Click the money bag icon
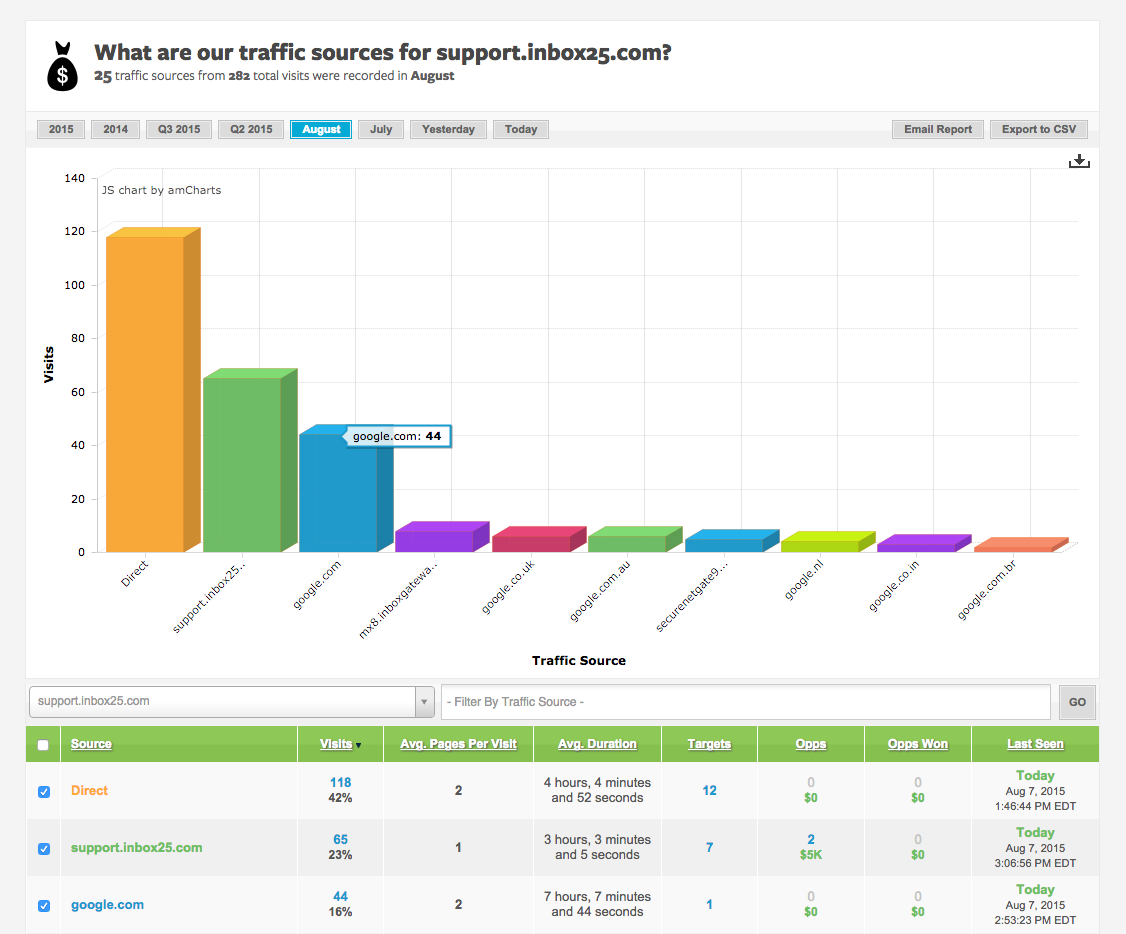1126x934 pixels. (62, 66)
